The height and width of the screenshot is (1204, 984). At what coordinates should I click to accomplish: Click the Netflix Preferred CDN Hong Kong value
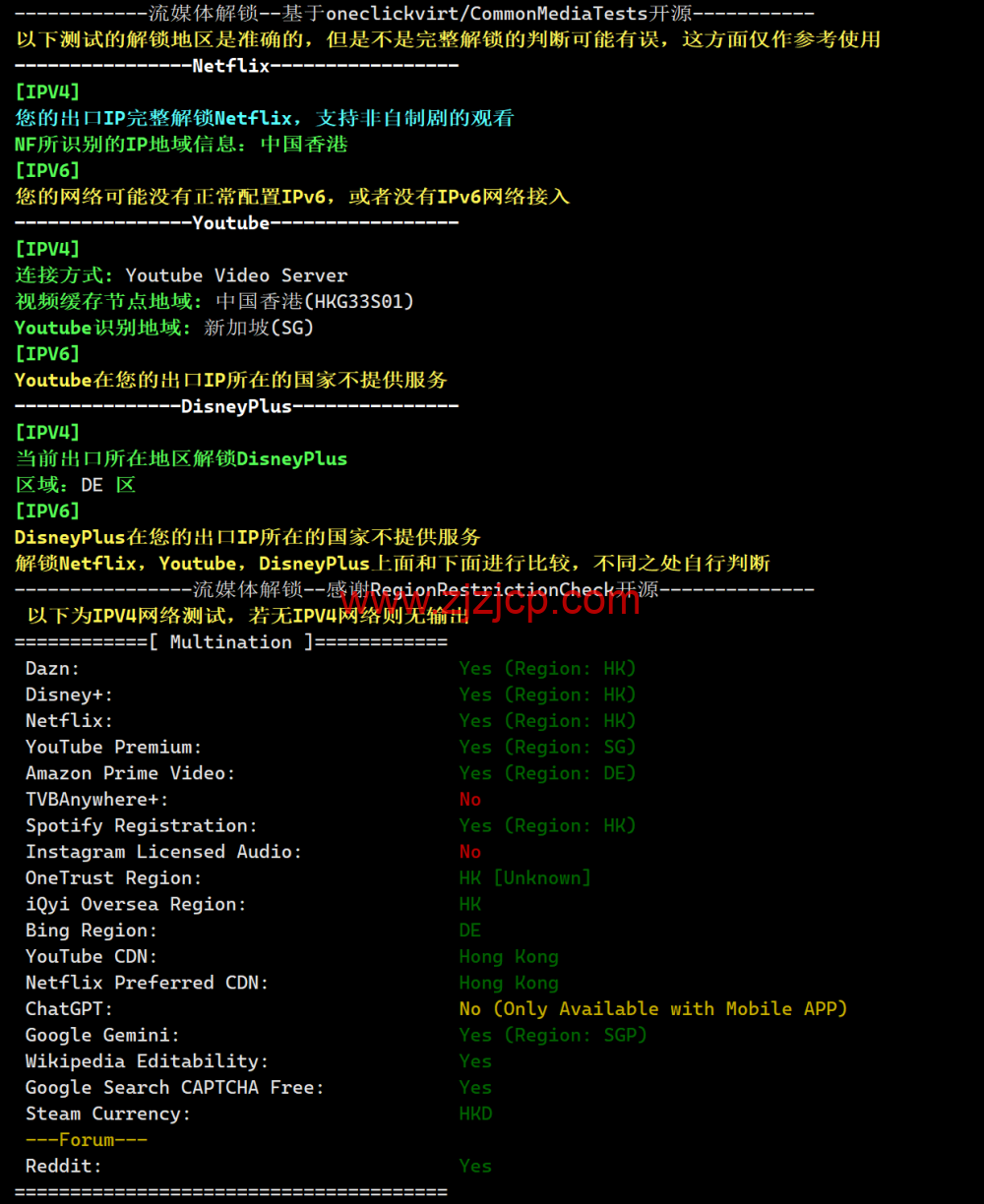[509, 982]
